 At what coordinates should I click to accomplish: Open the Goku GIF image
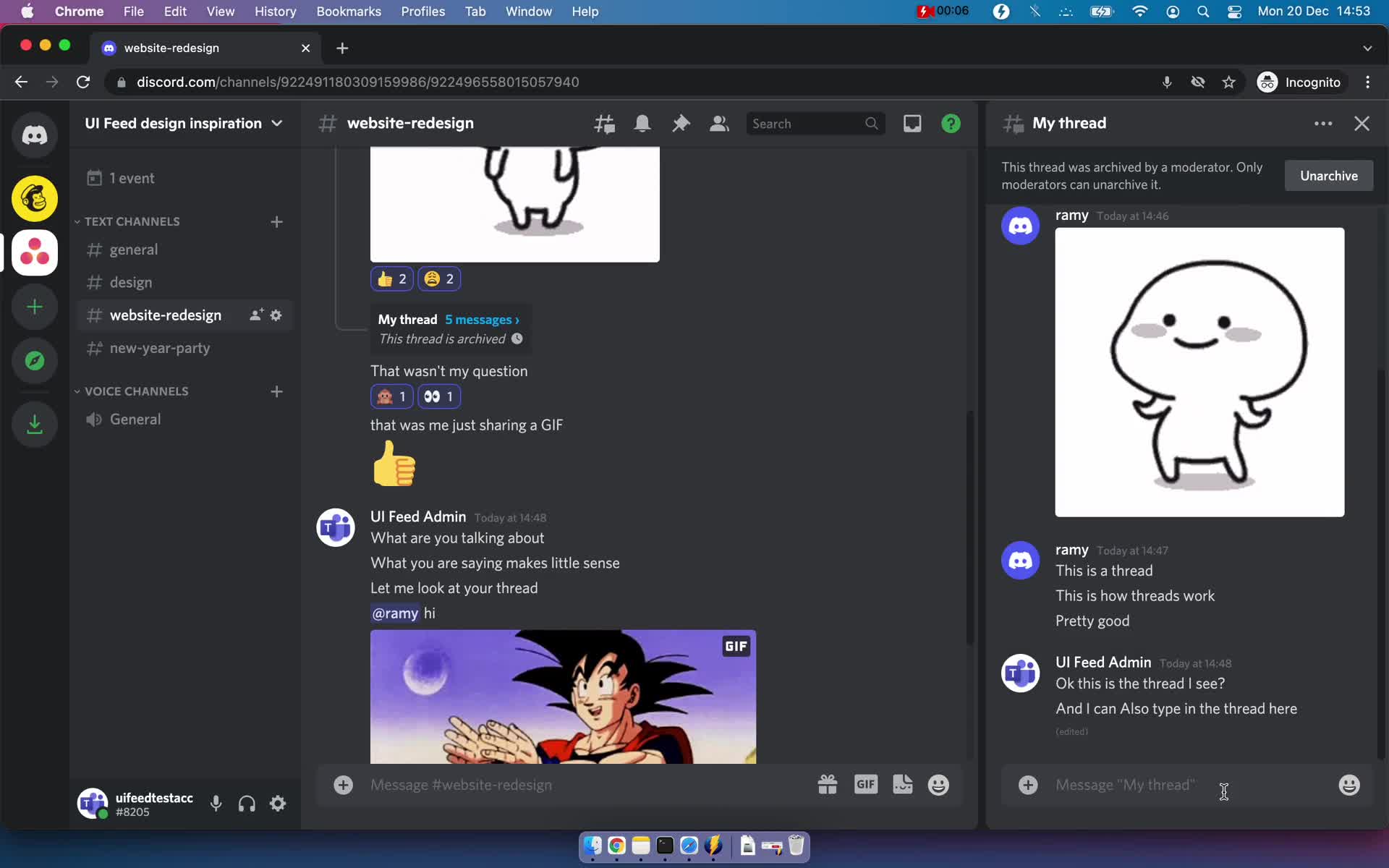pyautogui.click(x=563, y=697)
